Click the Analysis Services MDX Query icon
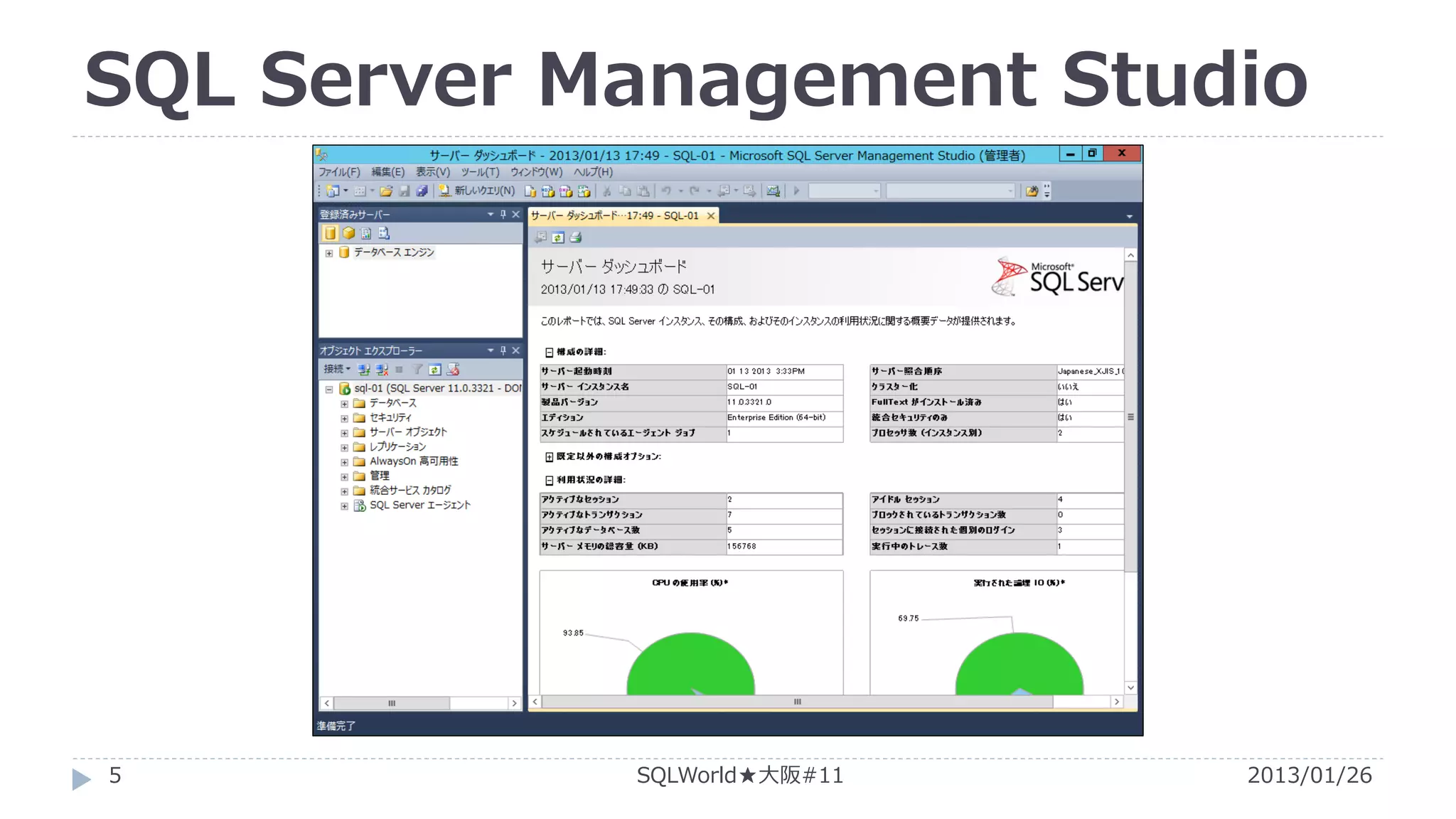This screenshot has height=819, width=1456. (x=548, y=191)
